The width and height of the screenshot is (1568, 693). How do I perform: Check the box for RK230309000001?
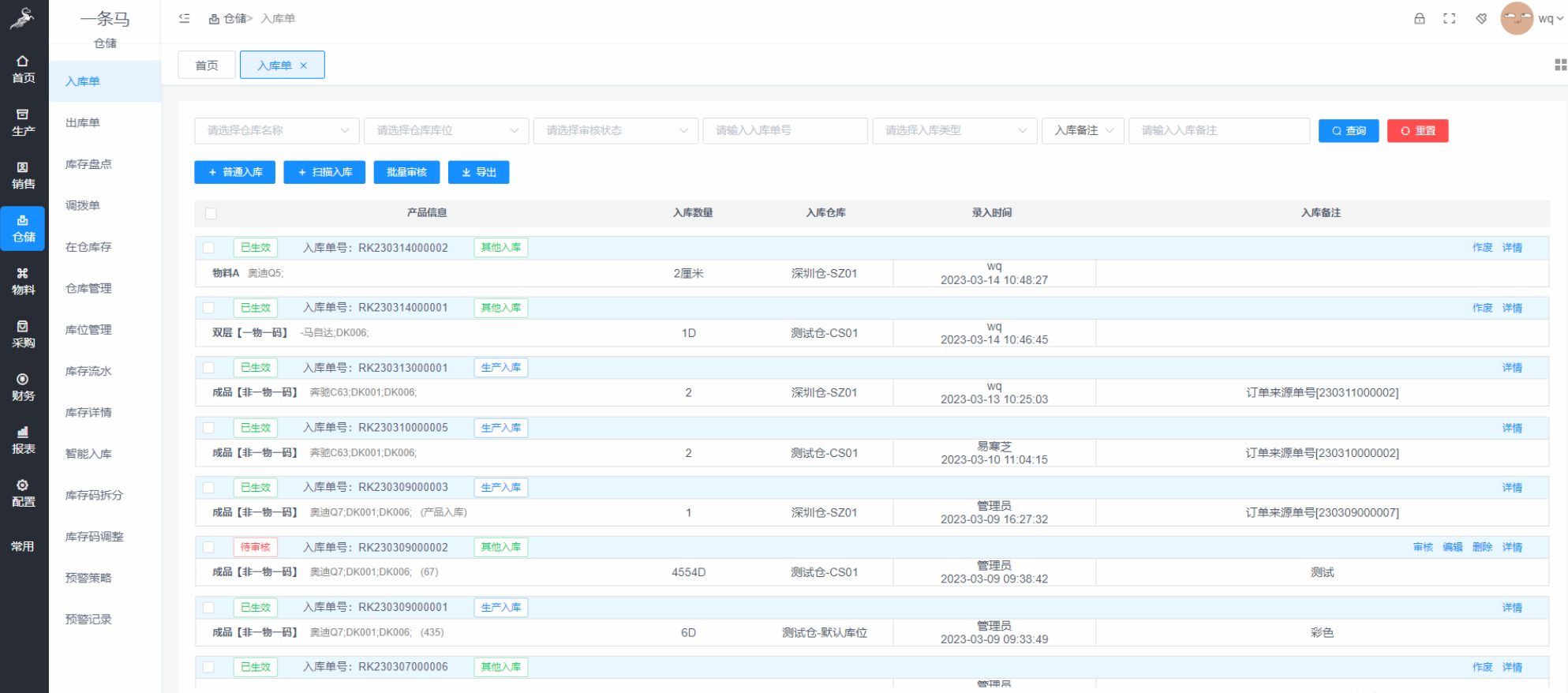click(x=208, y=608)
